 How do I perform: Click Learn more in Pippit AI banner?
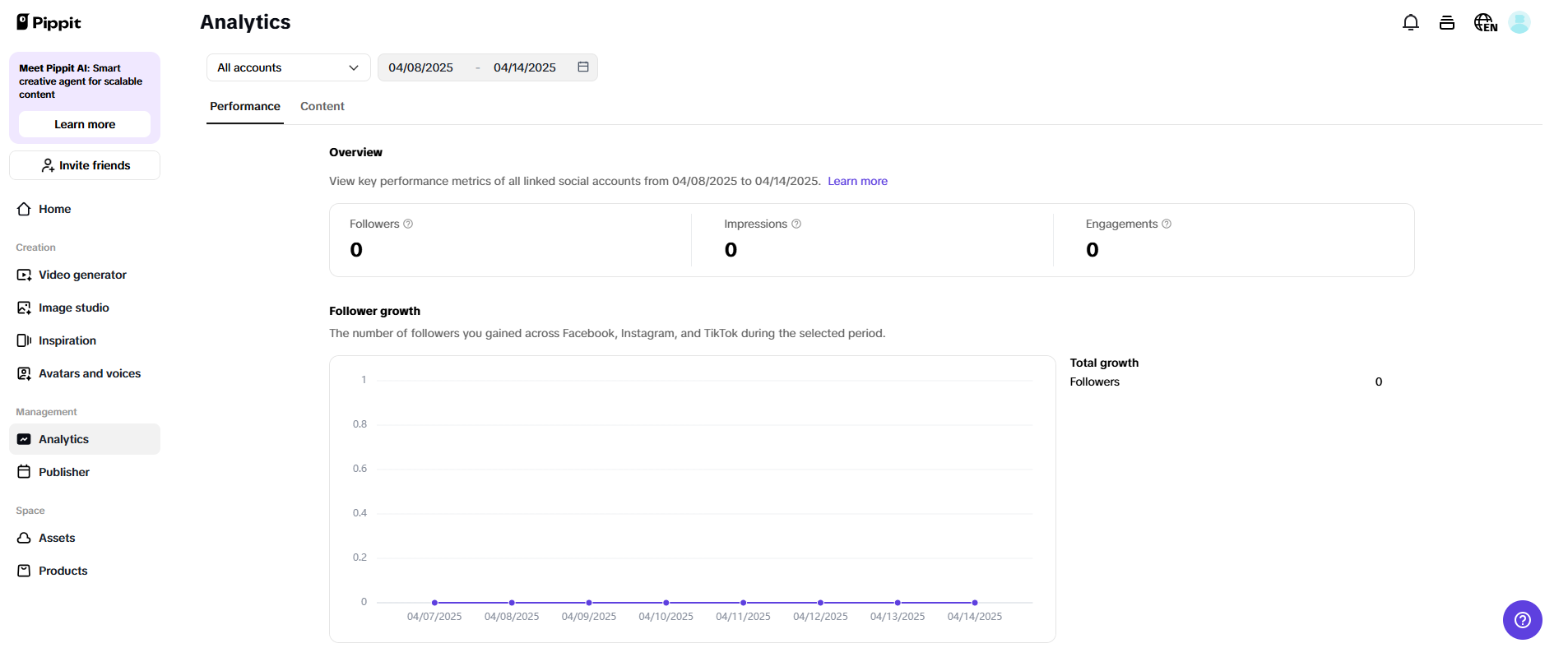(85, 124)
